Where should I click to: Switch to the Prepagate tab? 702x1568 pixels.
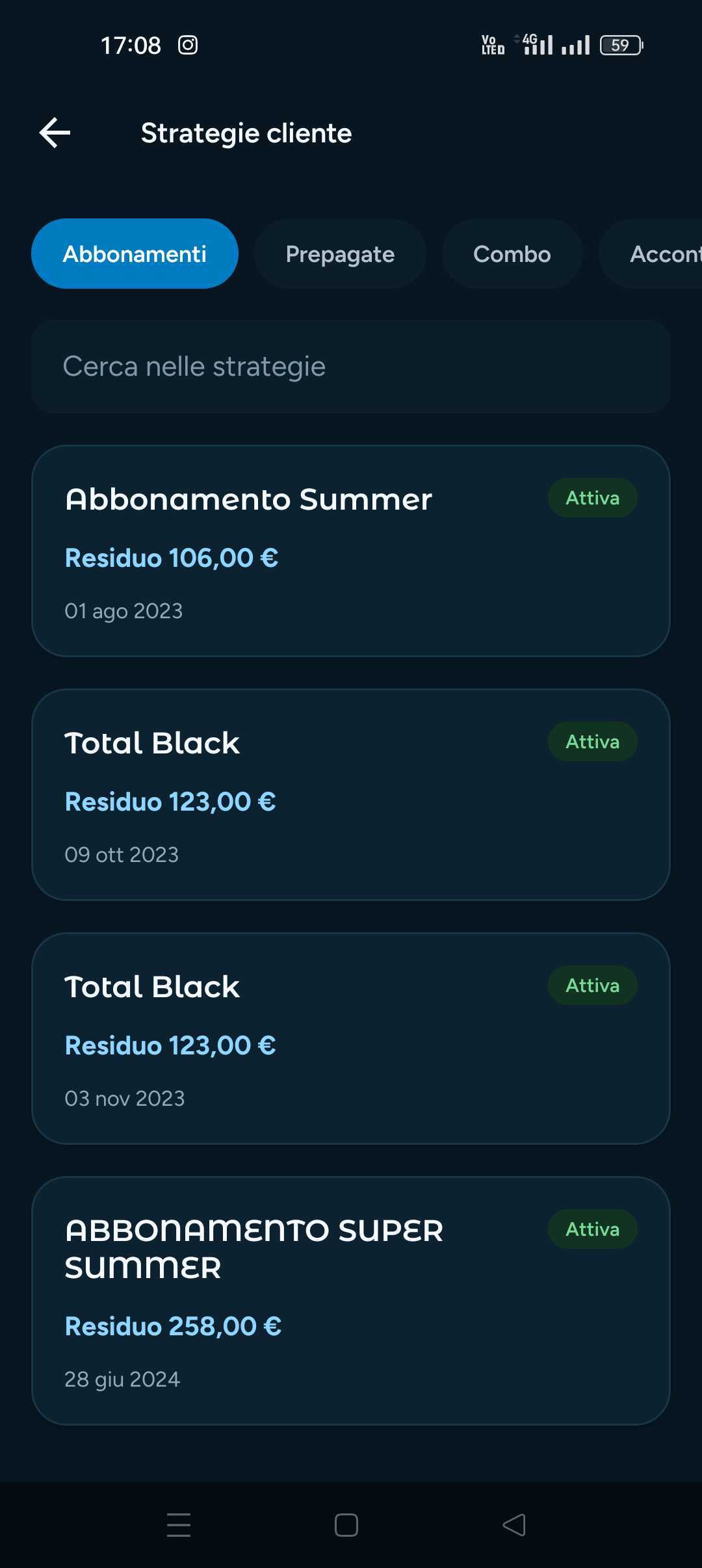point(340,254)
